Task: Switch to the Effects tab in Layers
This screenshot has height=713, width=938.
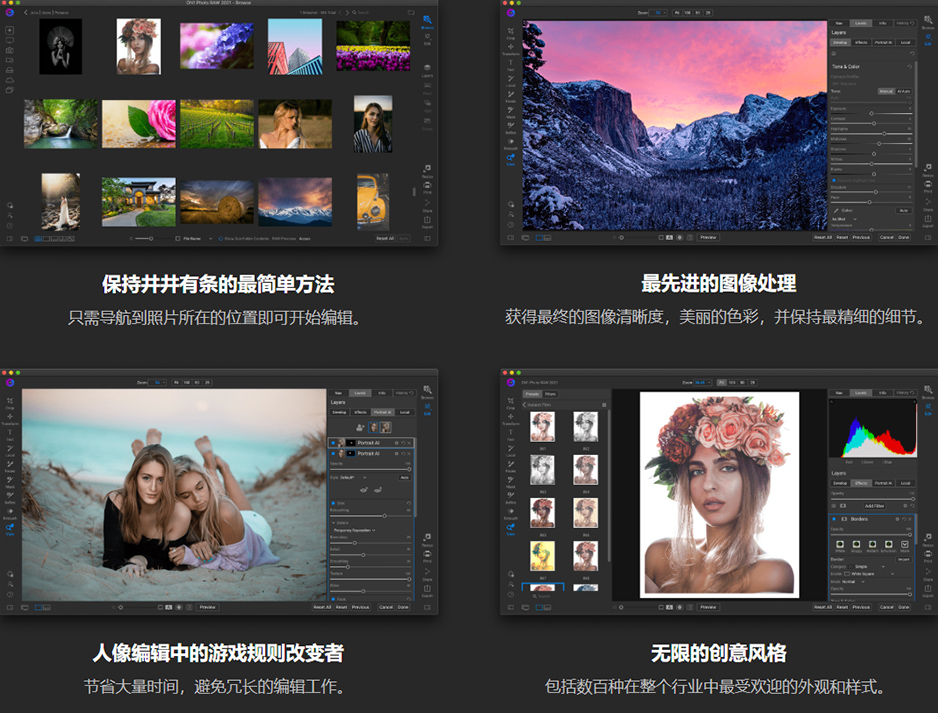Action: 862,483
